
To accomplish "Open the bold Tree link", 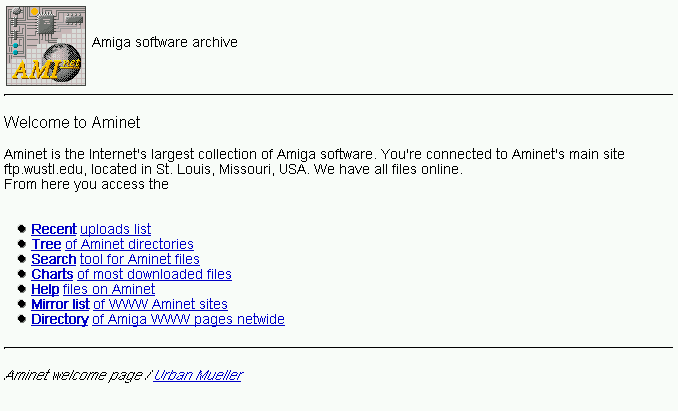I will point(46,244).
